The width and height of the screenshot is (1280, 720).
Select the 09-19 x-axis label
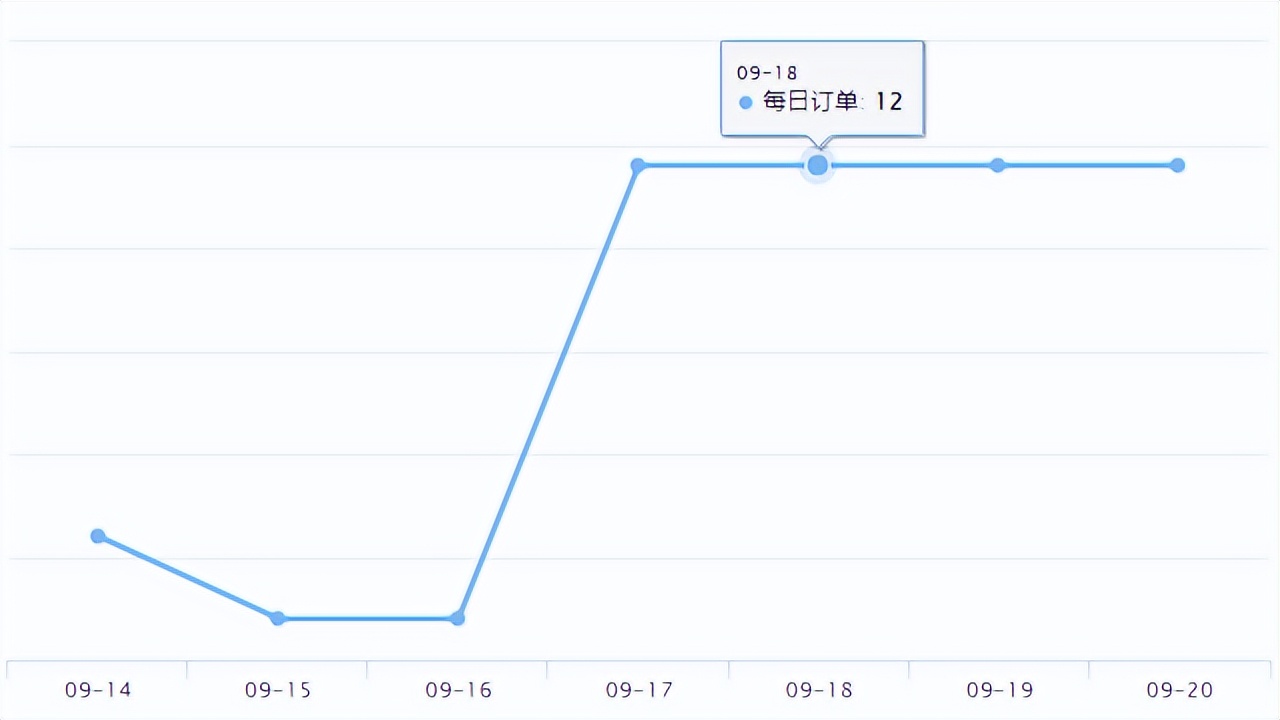999,690
